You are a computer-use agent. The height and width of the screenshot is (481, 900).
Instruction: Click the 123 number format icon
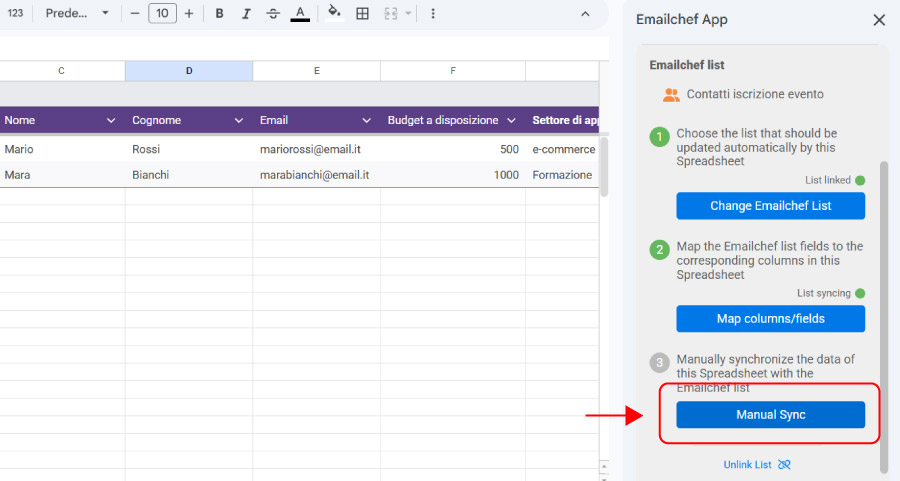(15, 14)
